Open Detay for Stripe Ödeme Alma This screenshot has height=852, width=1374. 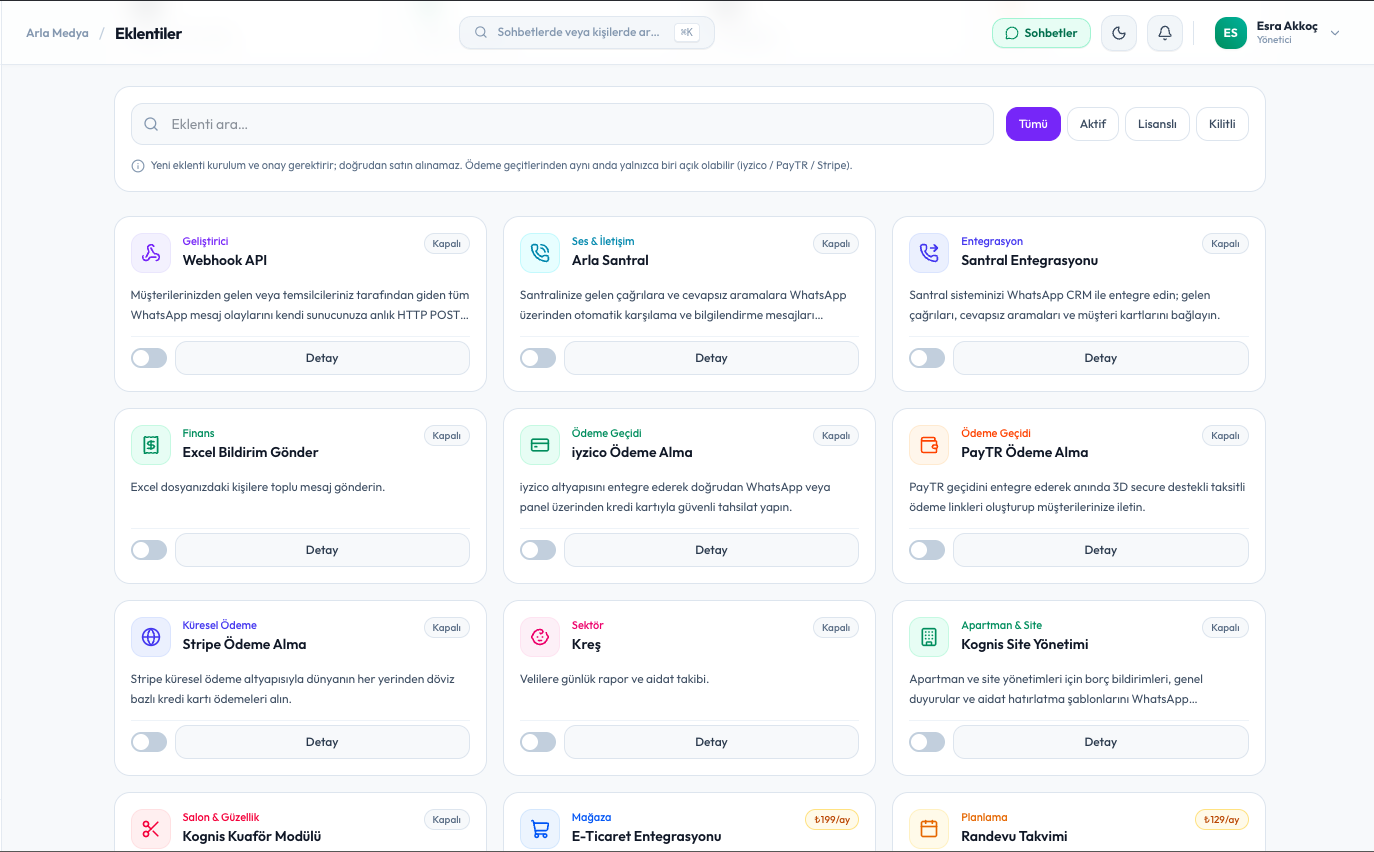click(x=322, y=742)
